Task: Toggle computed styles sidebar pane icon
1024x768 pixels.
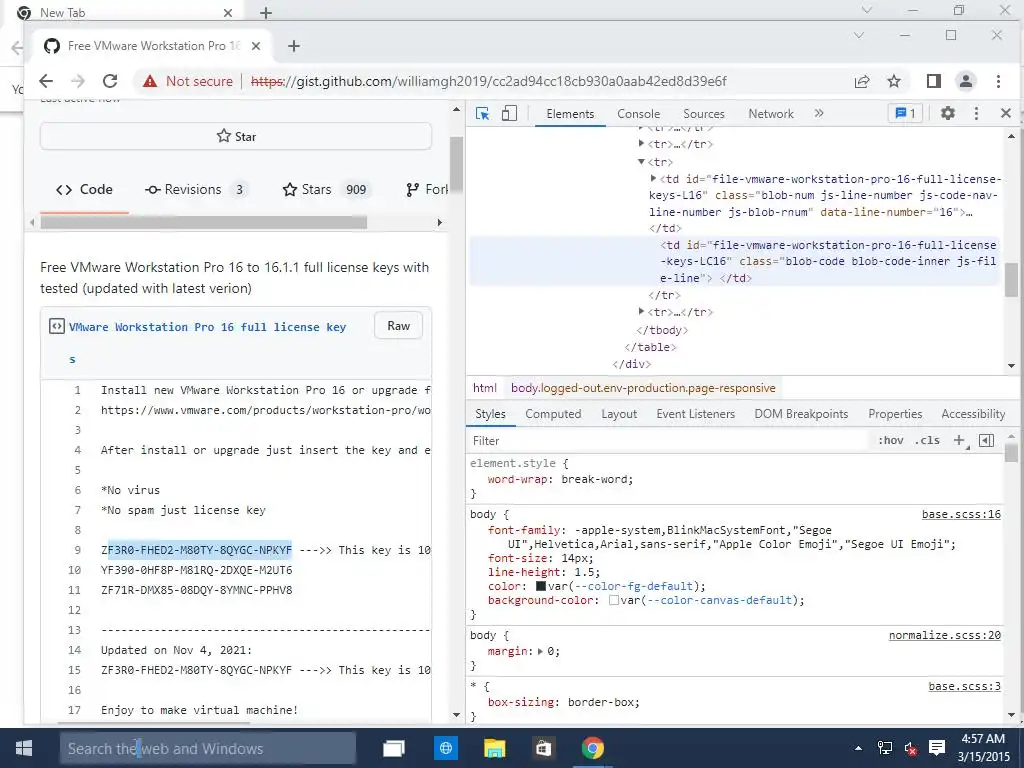Action: pos(986,441)
